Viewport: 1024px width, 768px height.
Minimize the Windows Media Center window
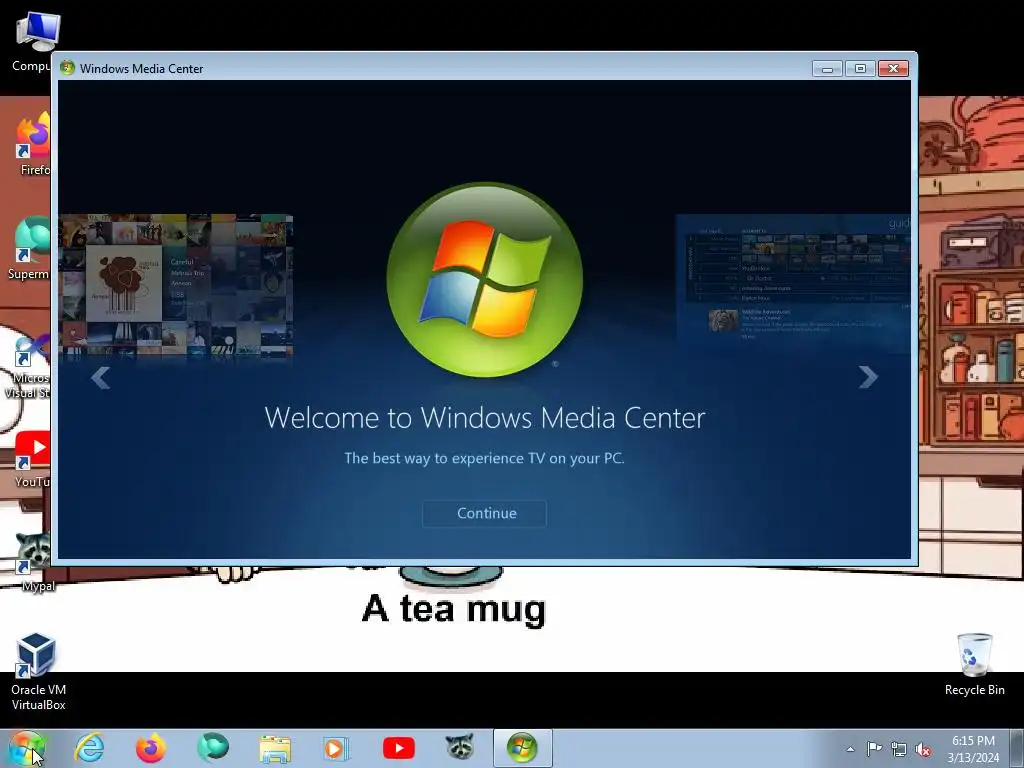pyautogui.click(x=827, y=69)
